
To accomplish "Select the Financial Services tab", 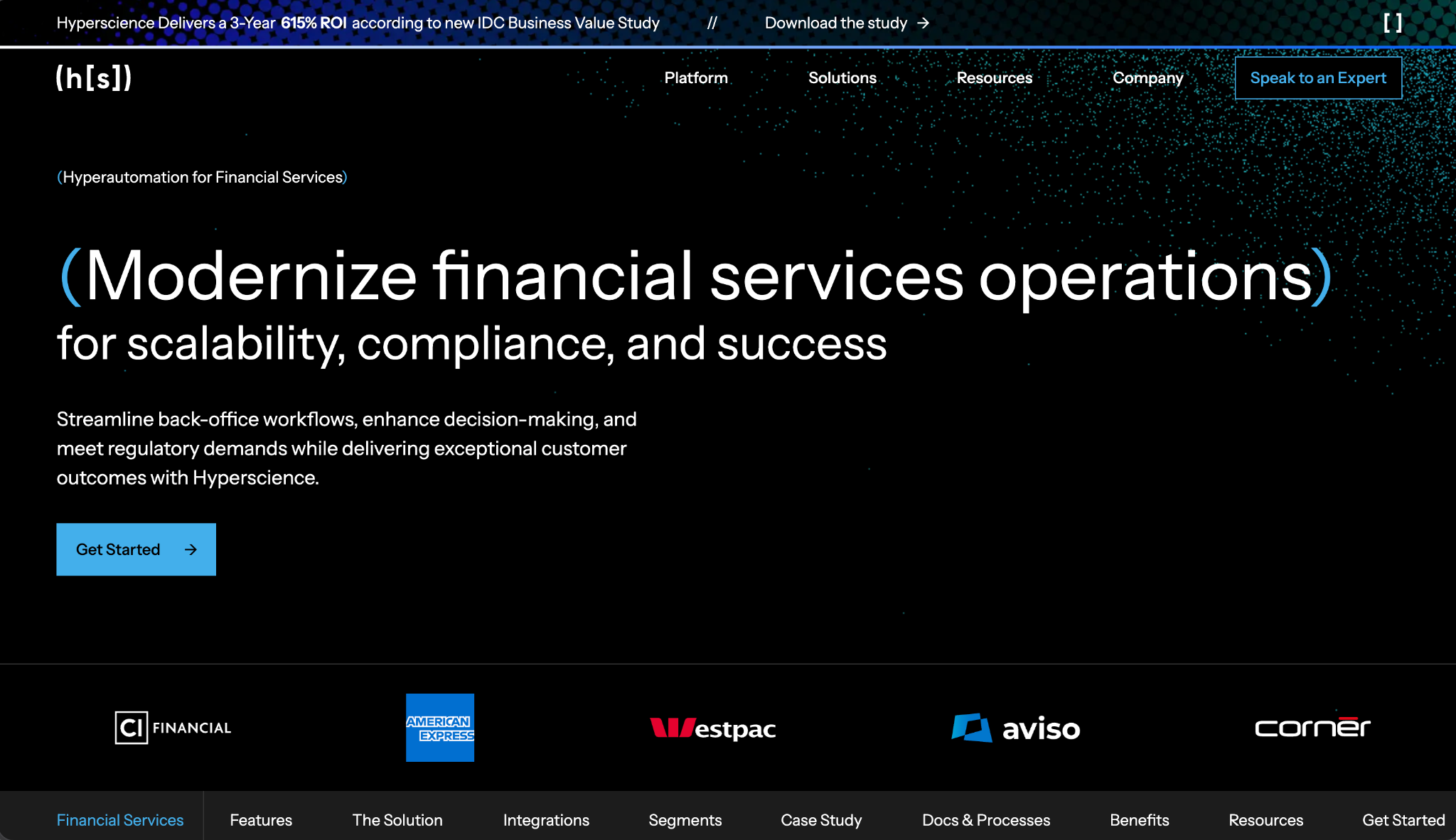I will (119, 820).
